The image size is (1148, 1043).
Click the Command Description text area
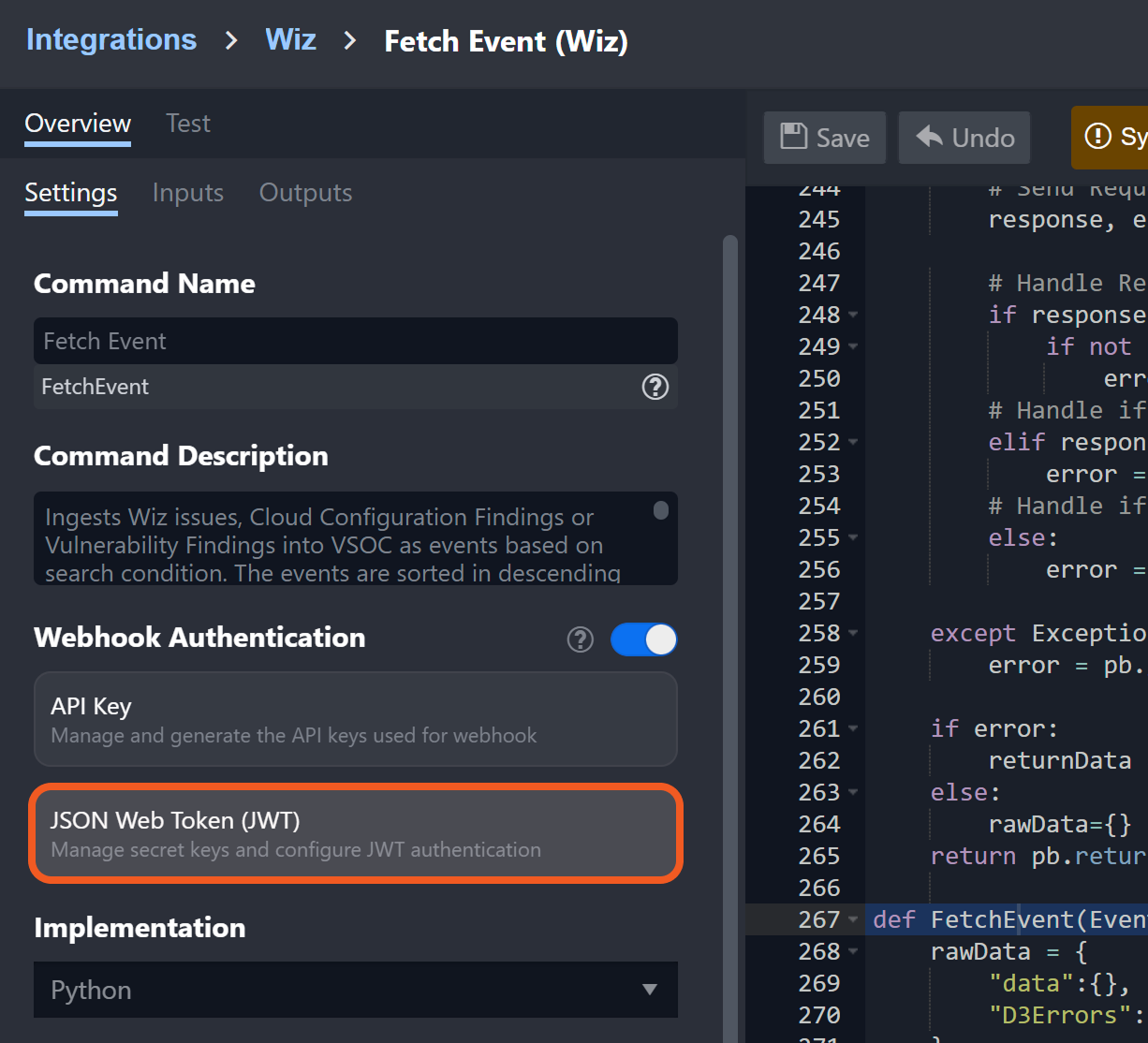(337, 543)
